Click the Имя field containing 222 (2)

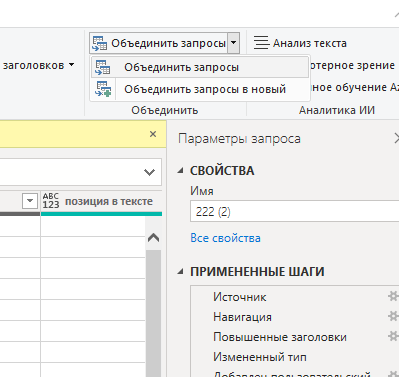[295, 211]
